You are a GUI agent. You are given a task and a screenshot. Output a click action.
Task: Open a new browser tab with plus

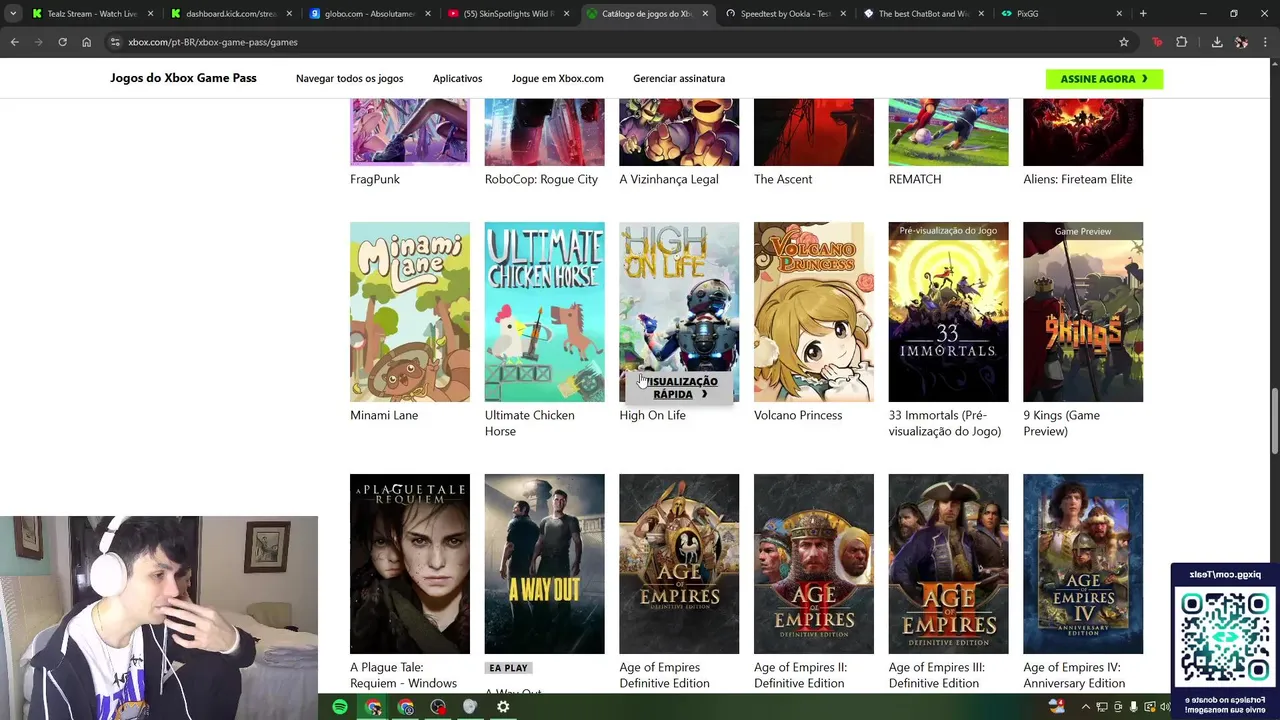(1143, 14)
